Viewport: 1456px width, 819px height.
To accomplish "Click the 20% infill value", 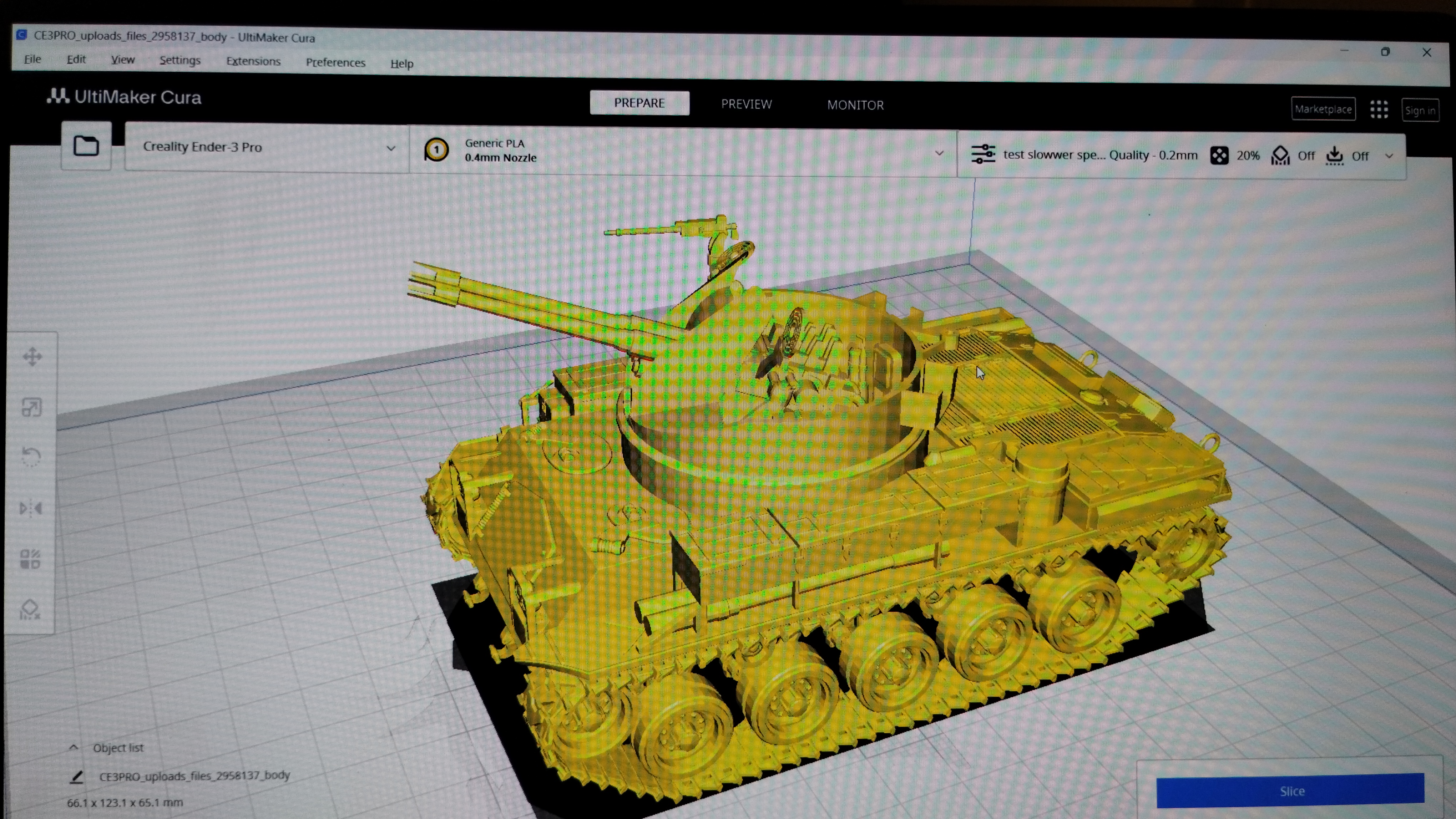I will [1248, 156].
